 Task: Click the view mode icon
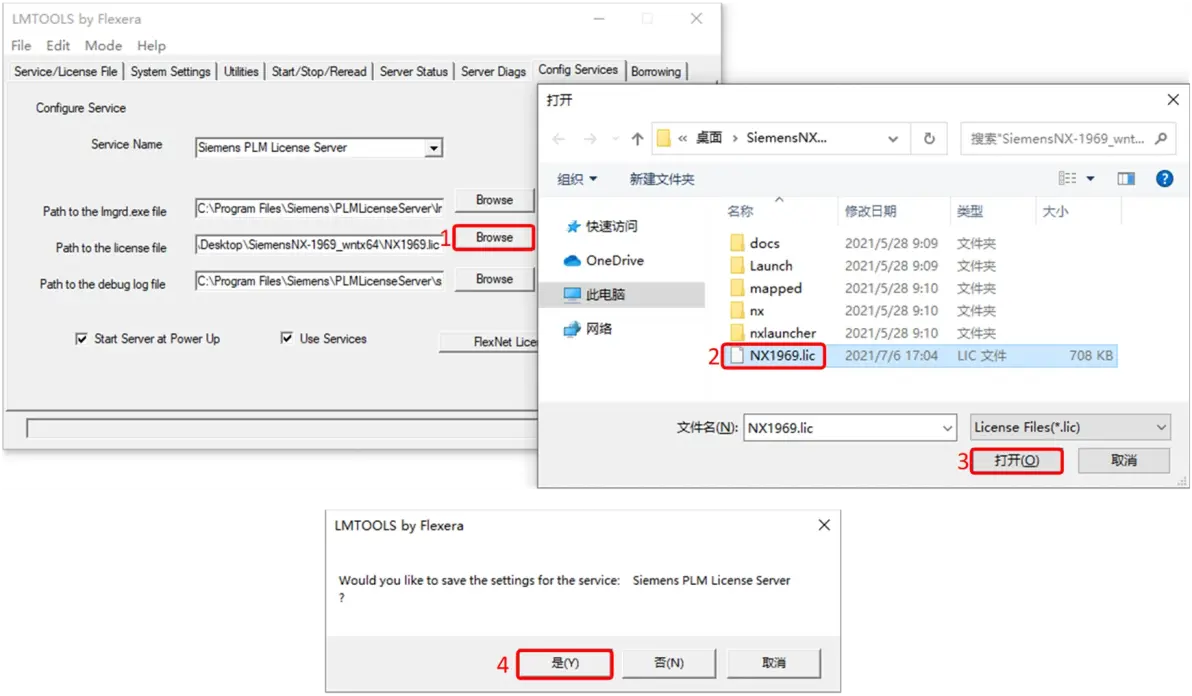[x=1067, y=179]
